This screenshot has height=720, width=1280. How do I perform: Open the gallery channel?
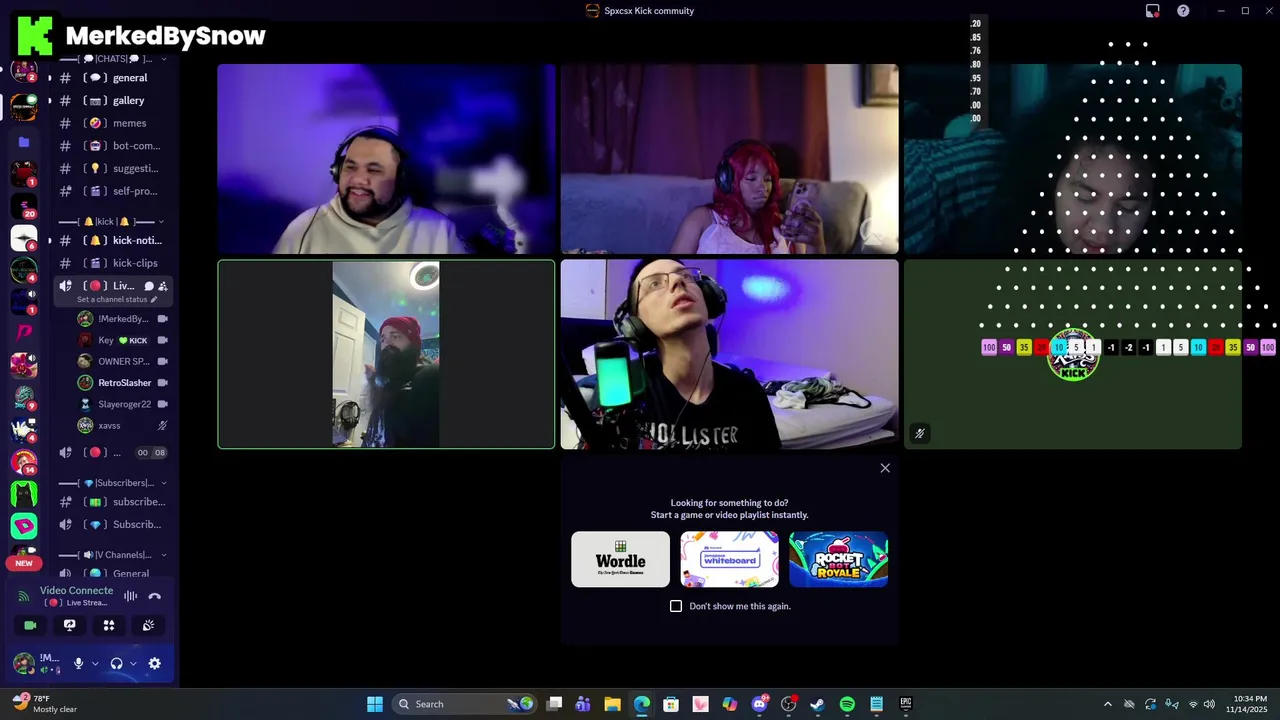click(x=111, y=100)
